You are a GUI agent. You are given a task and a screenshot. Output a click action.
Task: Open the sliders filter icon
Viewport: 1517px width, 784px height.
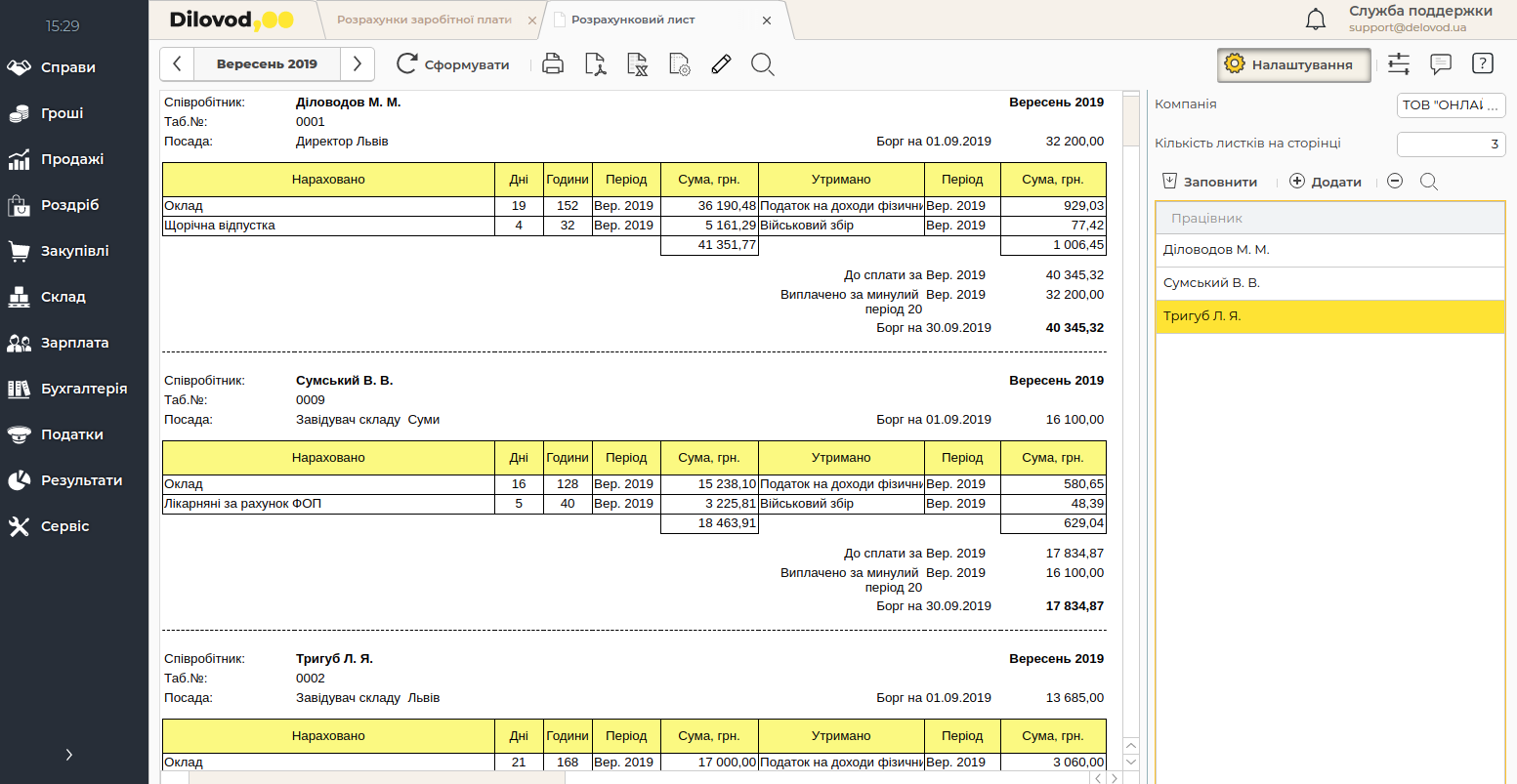coord(1399,64)
